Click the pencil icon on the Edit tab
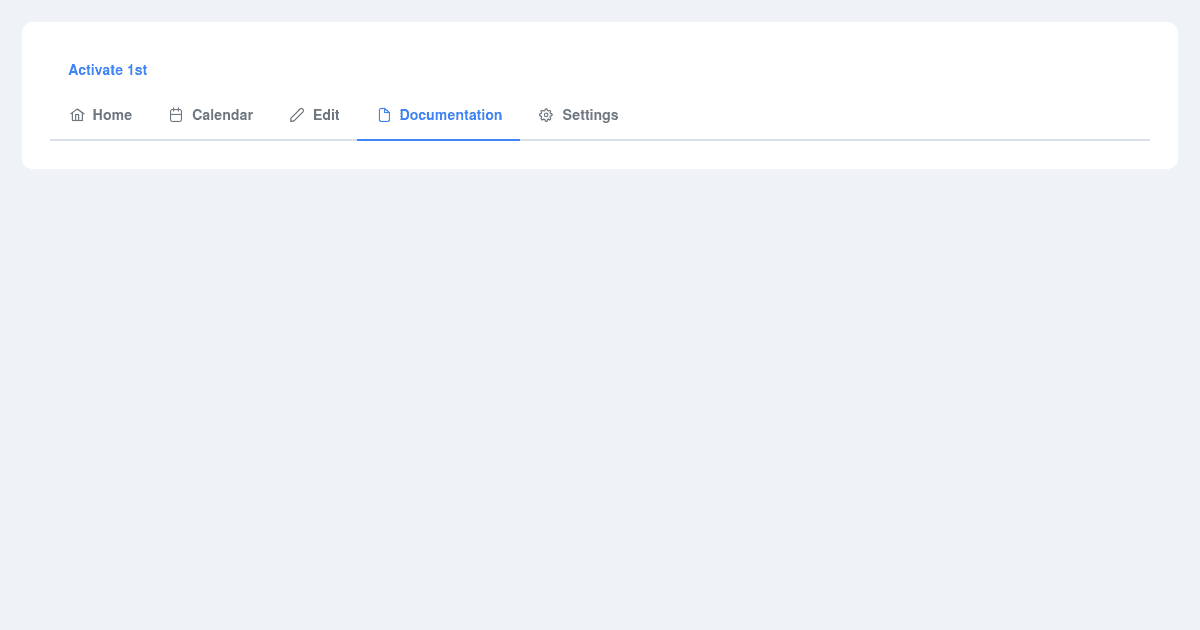 (297, 115)
